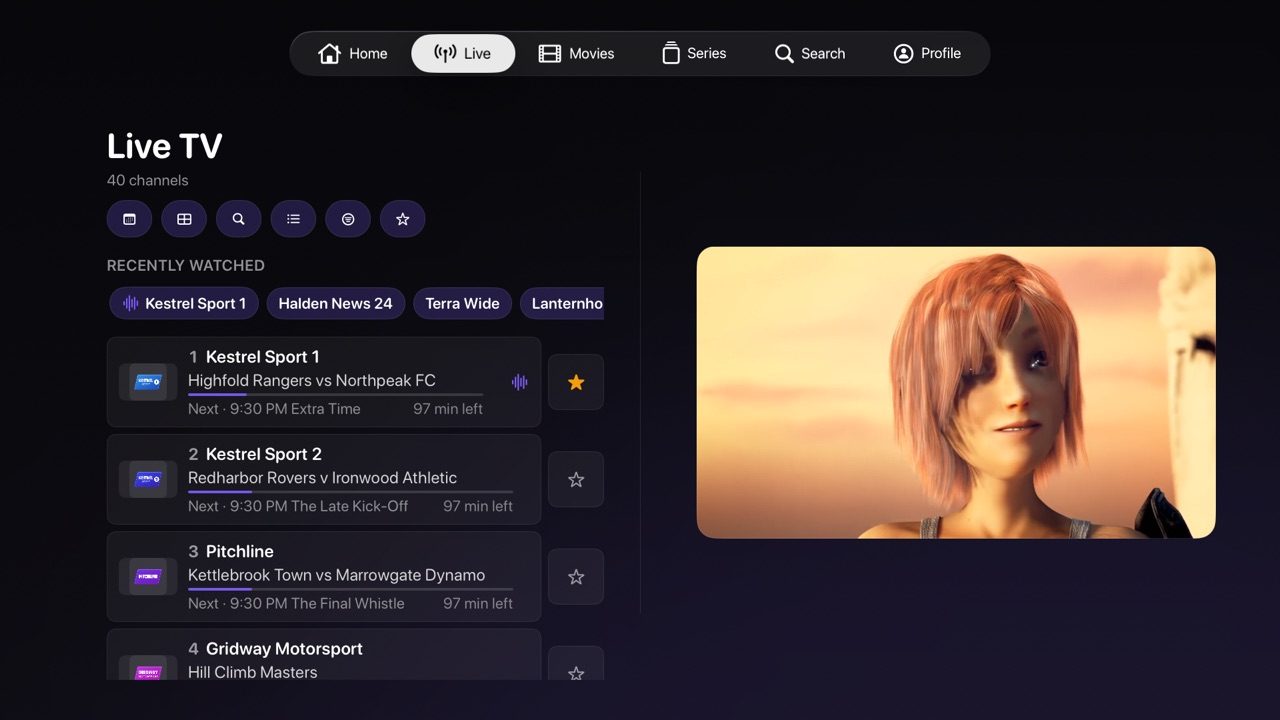Show favorites star filter button
The width and height of the screenshot is (1280, 720).
tap(403, 219)
